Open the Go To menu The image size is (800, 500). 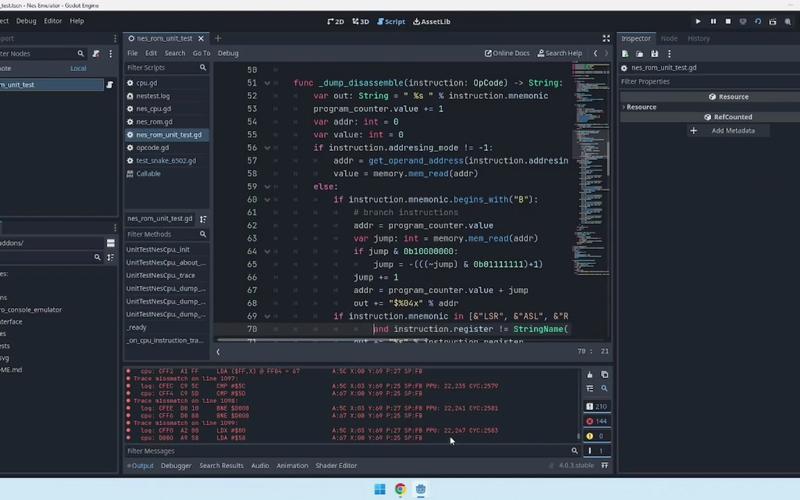click(201, 53)
